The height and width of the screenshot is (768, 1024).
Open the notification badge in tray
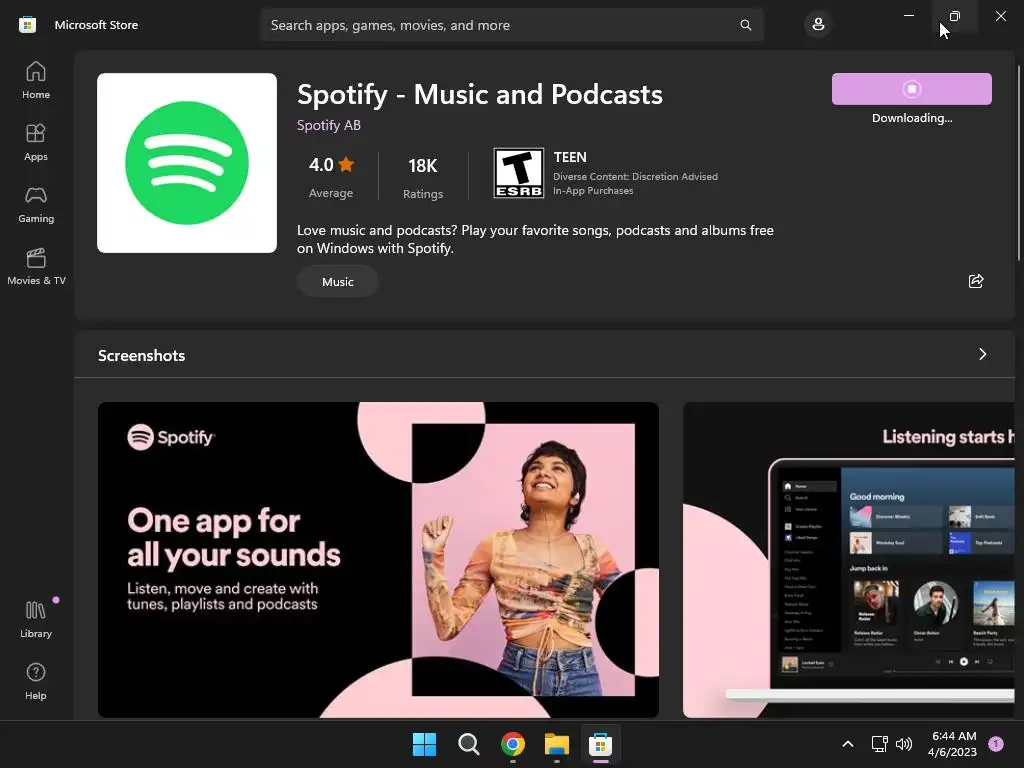click(996, 743)
